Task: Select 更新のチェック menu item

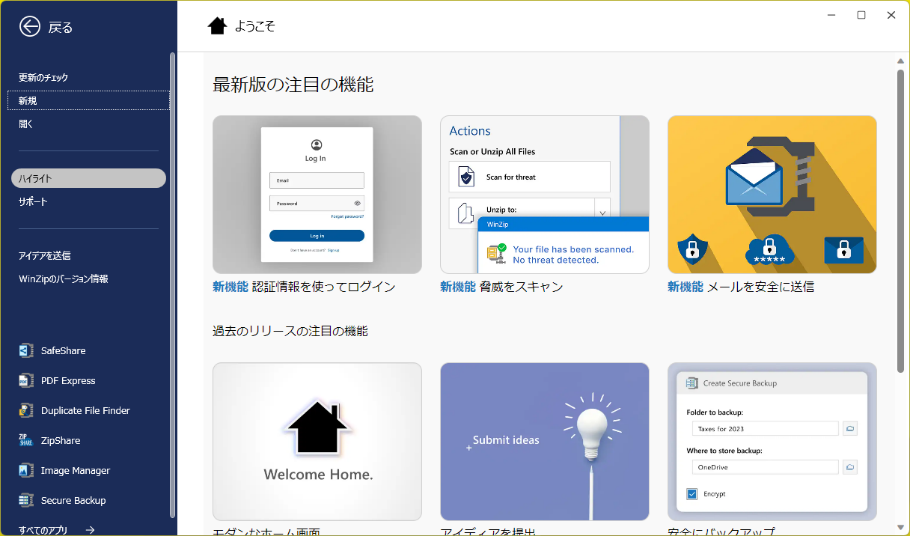Action: click(44, 77)
